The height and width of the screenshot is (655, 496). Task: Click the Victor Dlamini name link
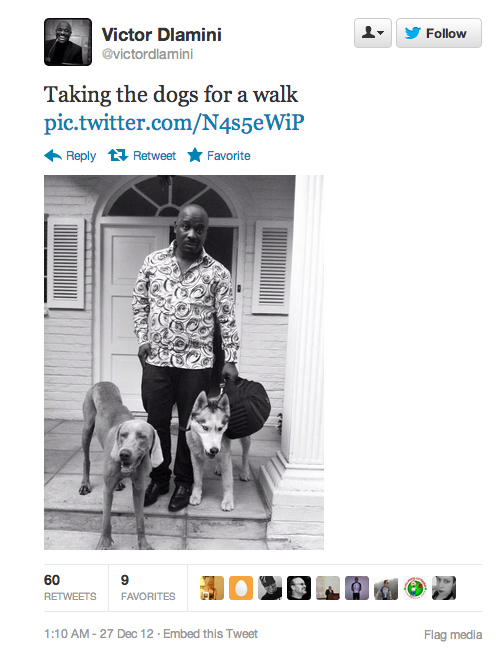161,34
